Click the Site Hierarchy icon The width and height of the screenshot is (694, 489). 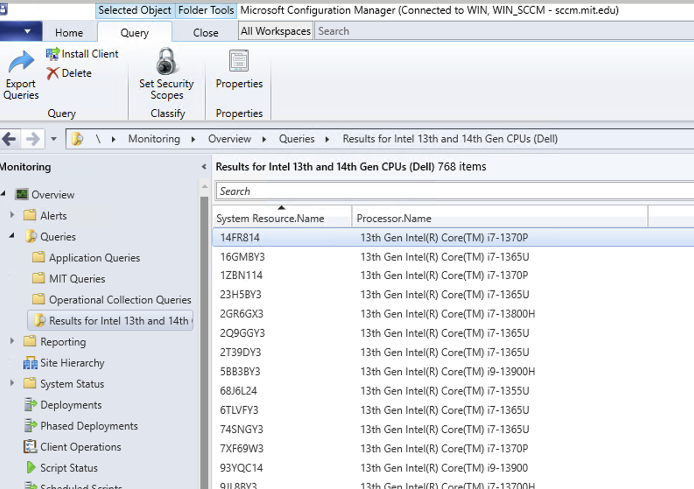[x=30, y=363]
